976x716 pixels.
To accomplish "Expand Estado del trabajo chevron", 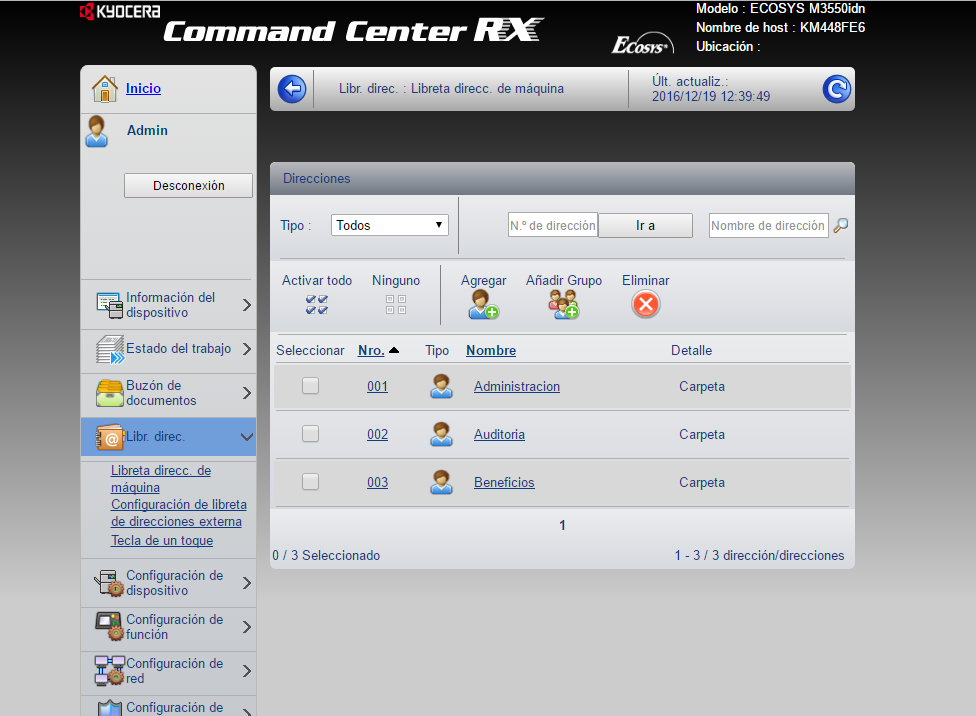I will [x=247, y=349].
